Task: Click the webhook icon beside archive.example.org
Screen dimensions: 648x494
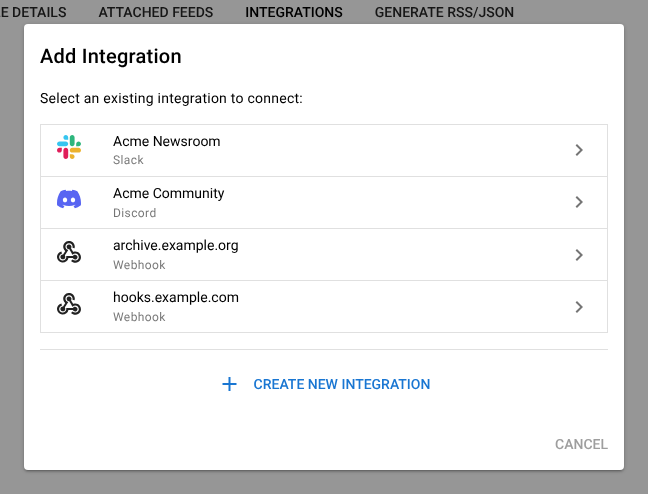Action: (69, 252)
